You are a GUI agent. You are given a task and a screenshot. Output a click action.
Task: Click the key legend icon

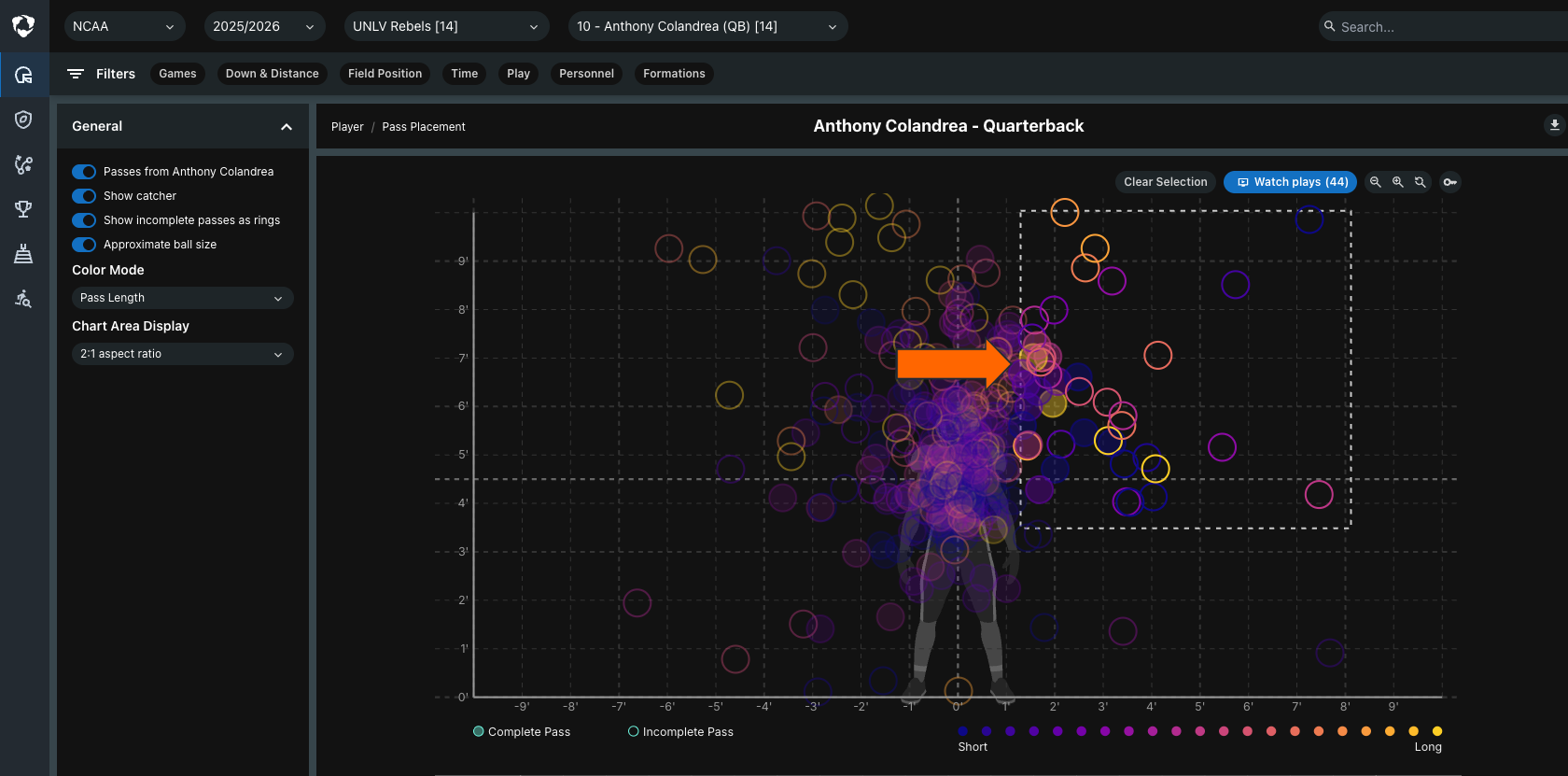tap(1449, 182)
